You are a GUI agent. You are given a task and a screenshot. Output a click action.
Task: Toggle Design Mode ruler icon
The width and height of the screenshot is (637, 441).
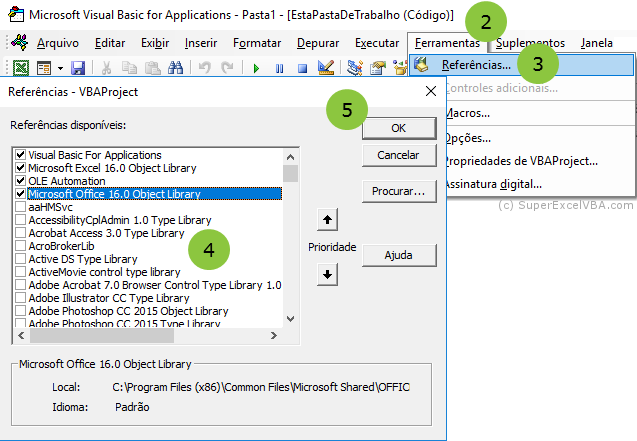[x=326, y=67]
